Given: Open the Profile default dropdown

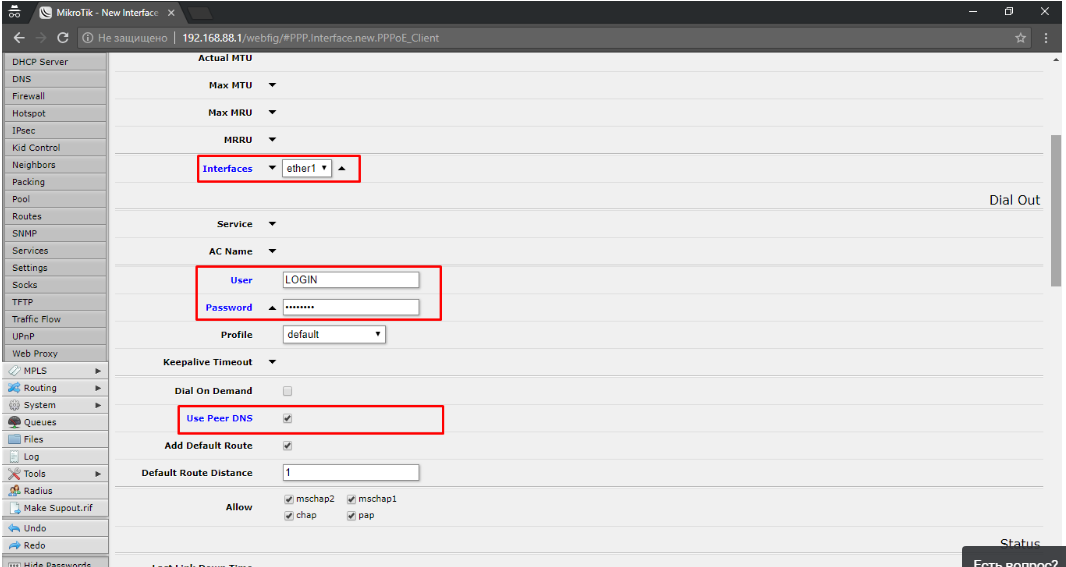Looking at the screenshot, I should [x=334, y=334].
